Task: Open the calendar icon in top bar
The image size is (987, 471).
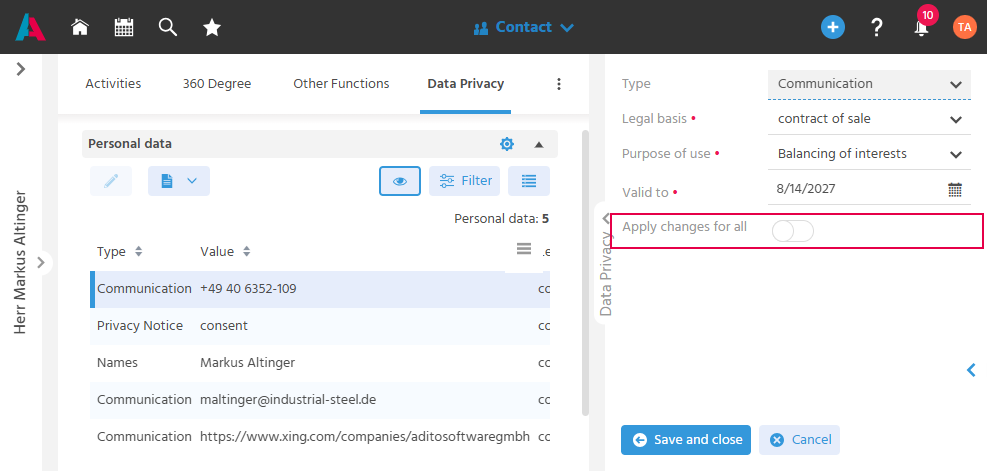Action: point(124,27)
